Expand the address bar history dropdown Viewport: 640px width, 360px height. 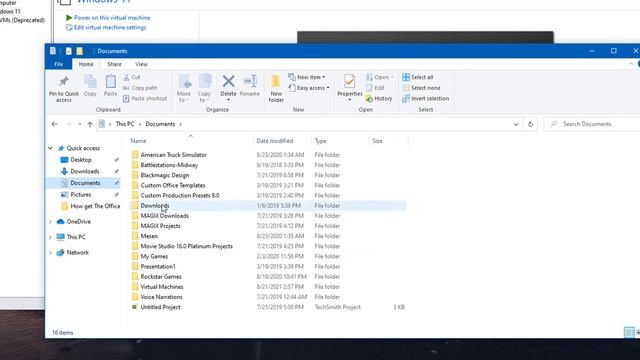point(516,124)
